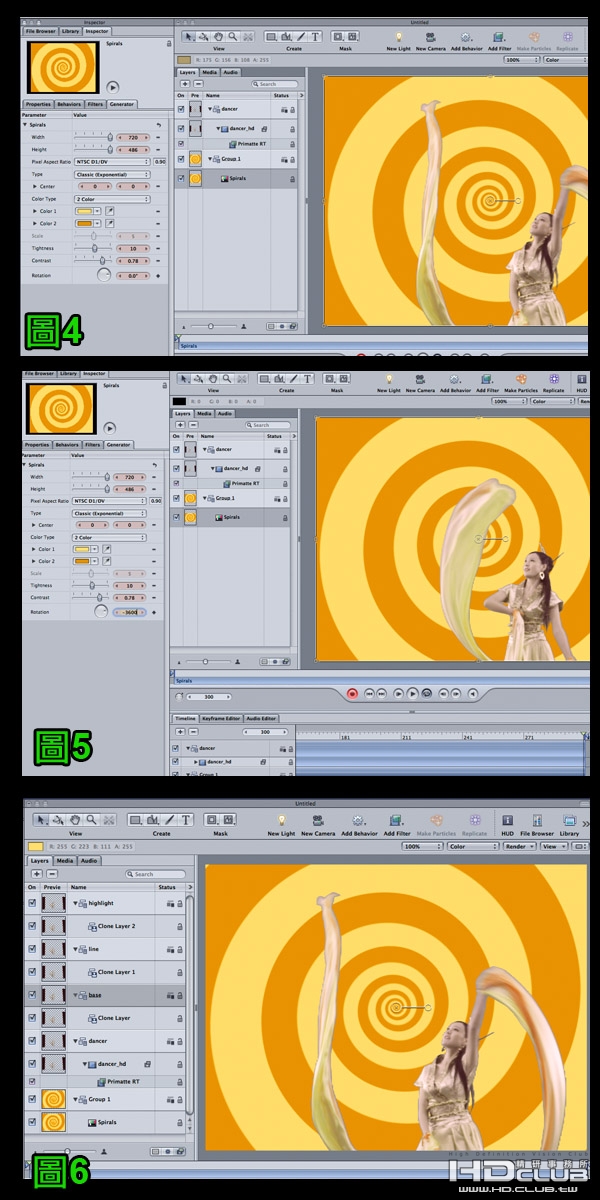Click Add Behavior gear icon in bottom screenshot
Viewport: 600px width, 1200px height.
[x=359, y=819]
